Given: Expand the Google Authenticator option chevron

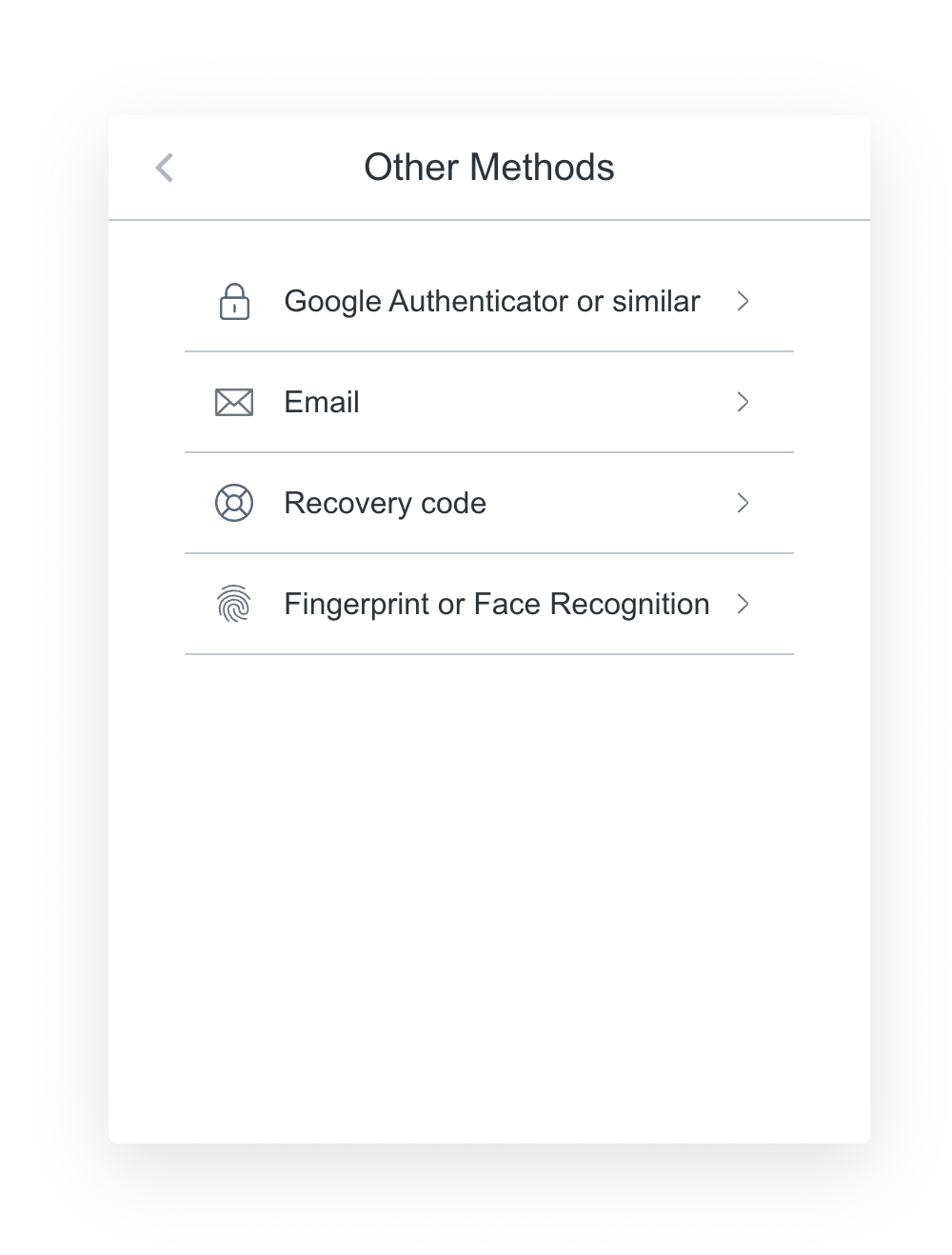Looking at the screenshot, I should (744, 302).
